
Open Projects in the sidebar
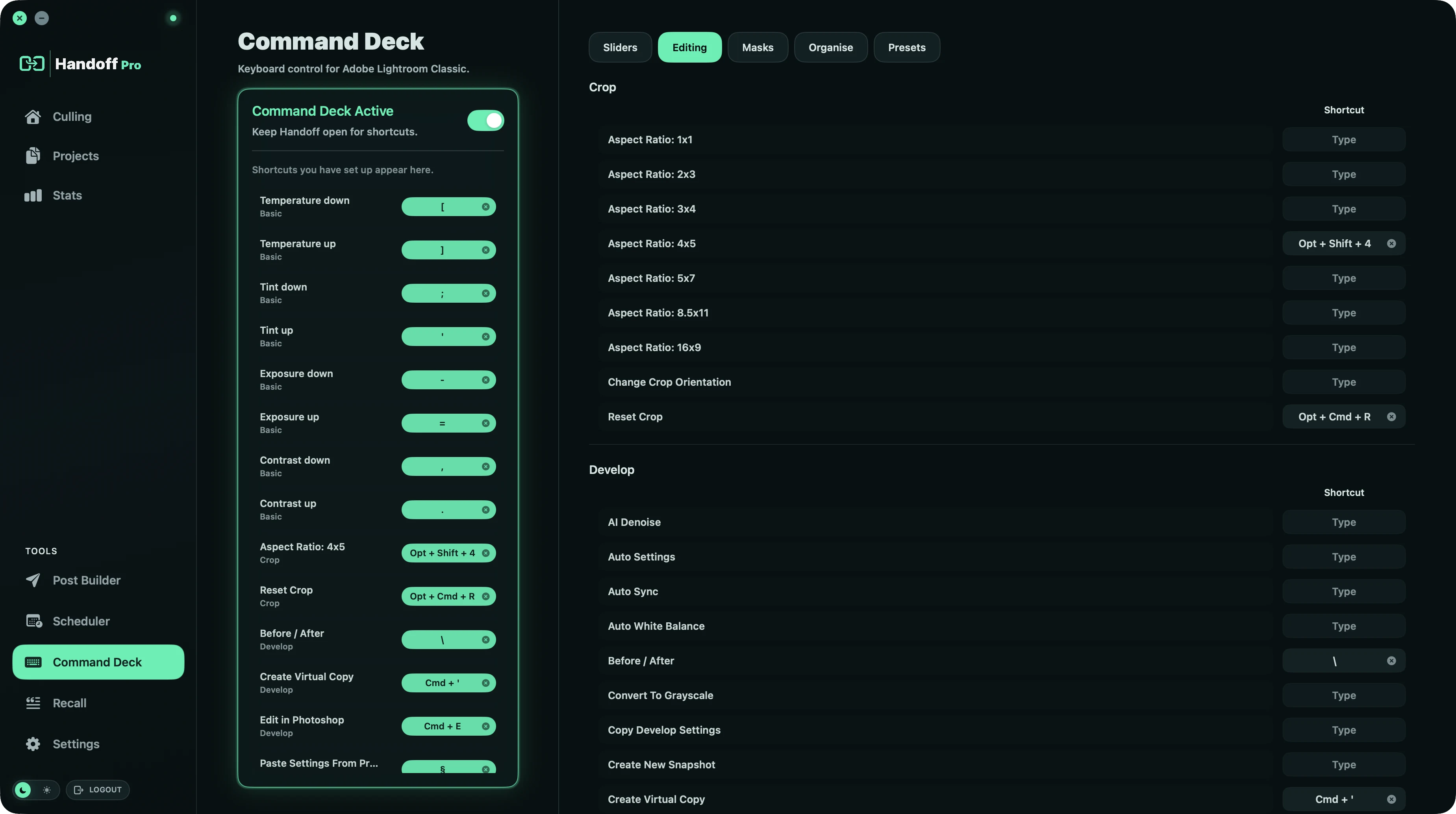pos(76,156)
